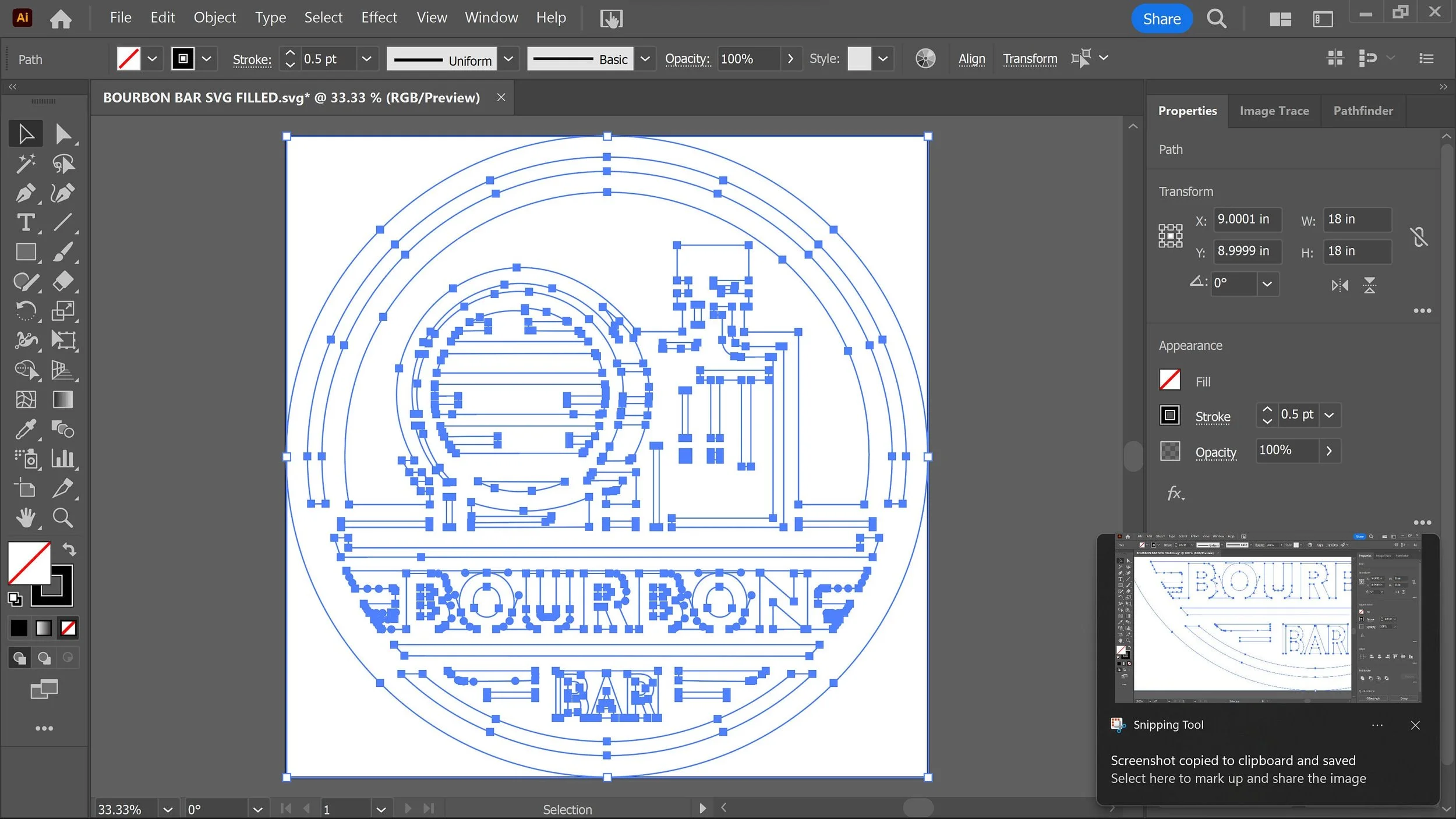
Task: Open the zoom level dropdown at 33.33%
Action: 168,809
